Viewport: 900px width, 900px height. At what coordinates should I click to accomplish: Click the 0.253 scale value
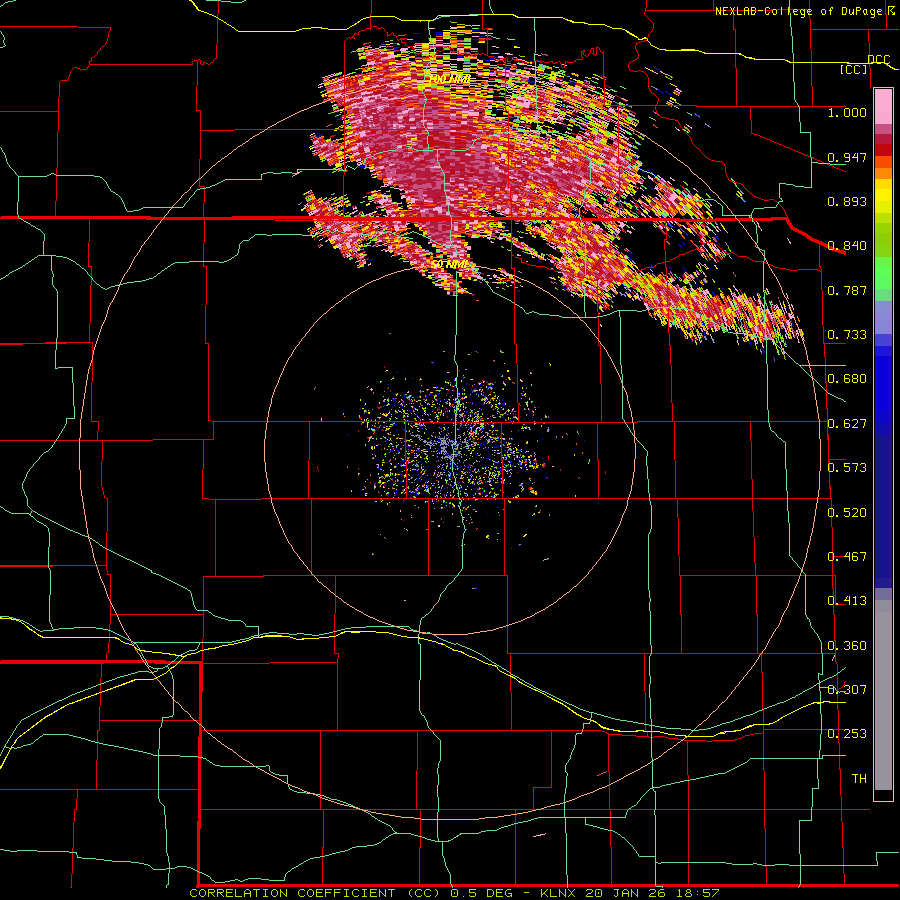pos(847,734)
